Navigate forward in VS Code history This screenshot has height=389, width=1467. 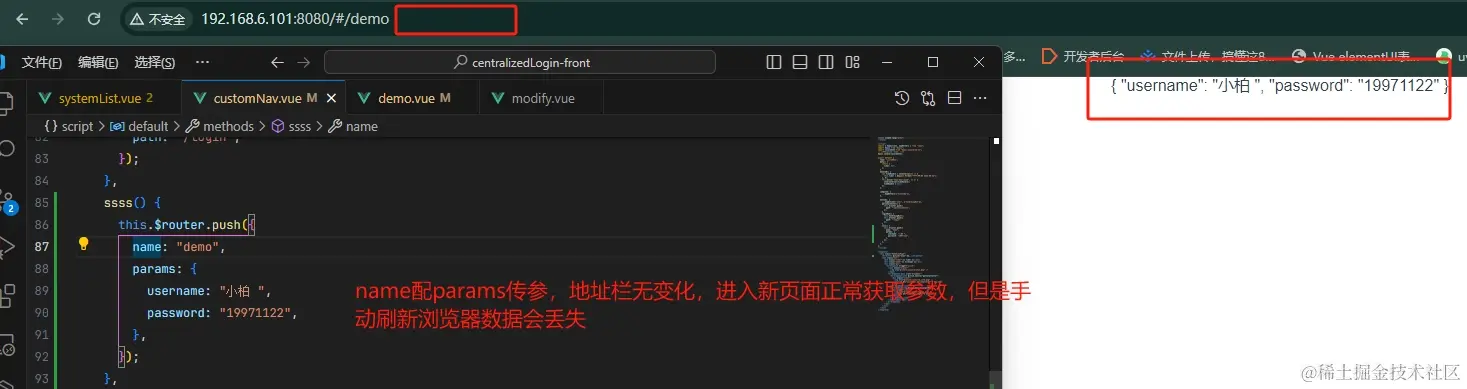303,62
